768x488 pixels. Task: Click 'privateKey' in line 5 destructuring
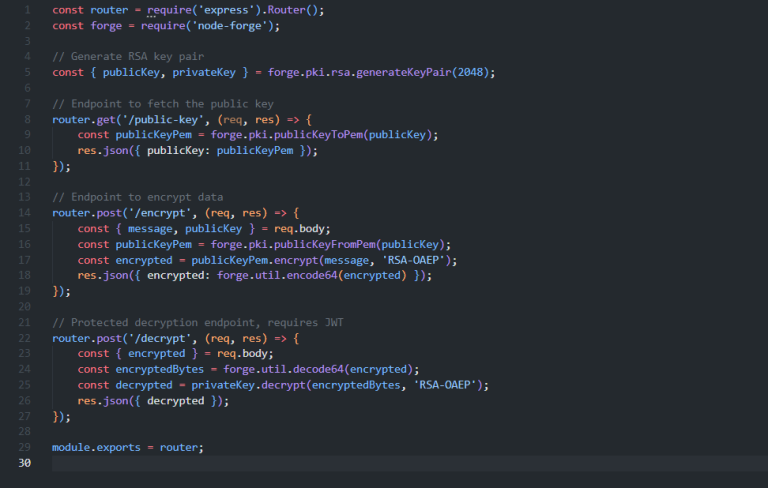(204, 73)
